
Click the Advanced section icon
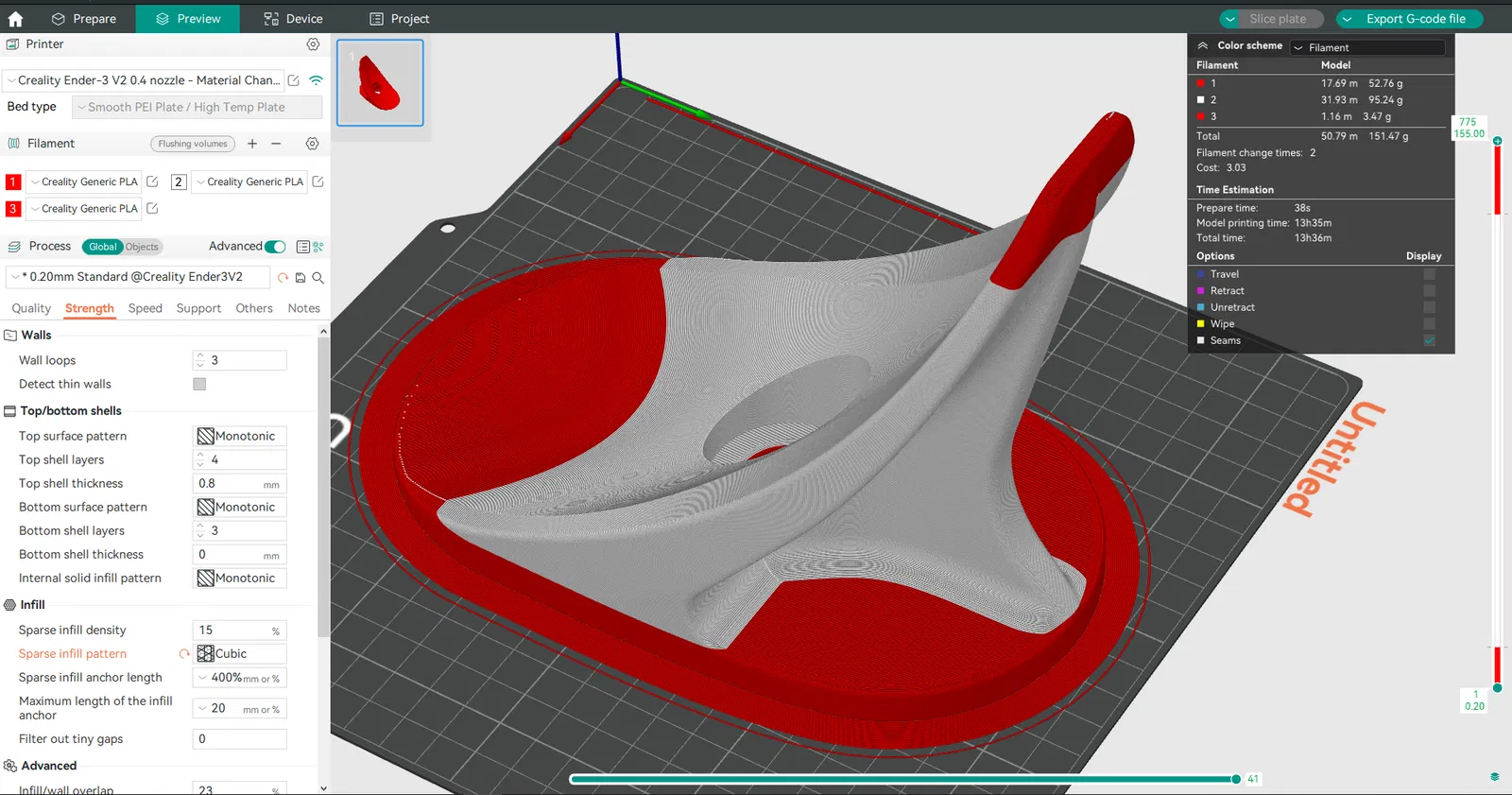(x=10, y=766)
